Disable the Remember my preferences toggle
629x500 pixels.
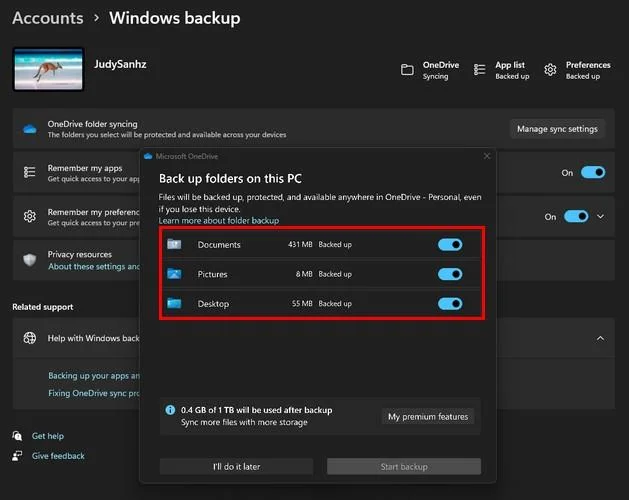pos(576,217)
